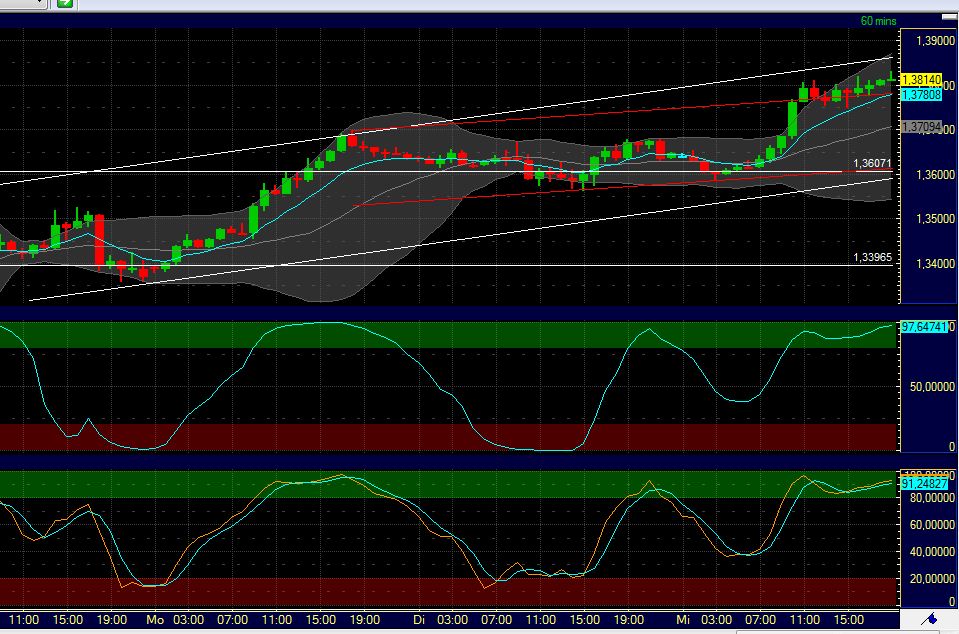Image resolution: width=959 pixels, height=634 pixels.
Task: Click the blue flag icon at chart corner
Action: 929,619
